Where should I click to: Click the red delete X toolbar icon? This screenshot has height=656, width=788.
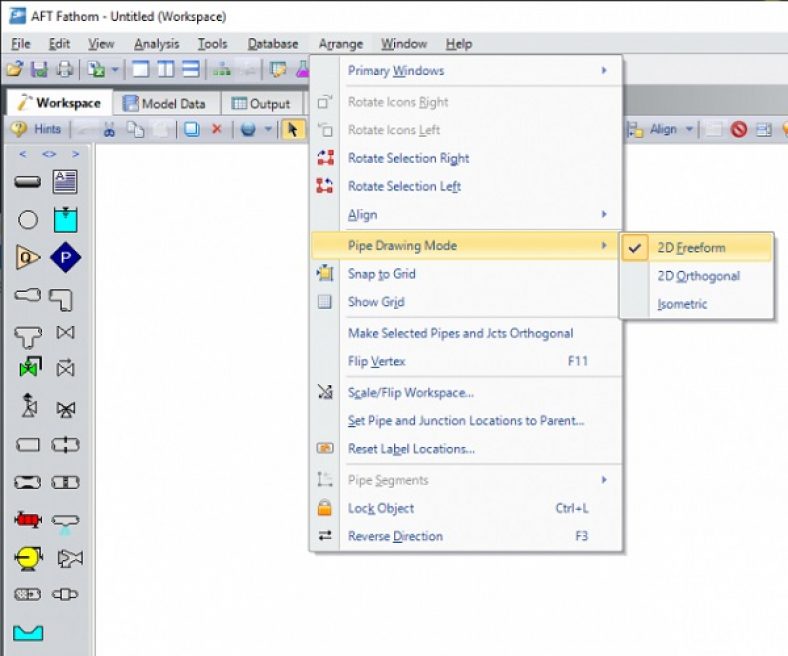[x=216, y=129]
